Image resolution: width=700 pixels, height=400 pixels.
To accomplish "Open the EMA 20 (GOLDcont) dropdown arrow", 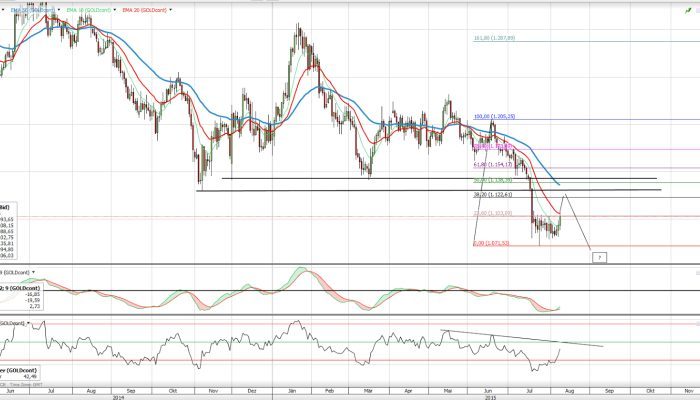I will pyautogui.click(x=170, y=10).
